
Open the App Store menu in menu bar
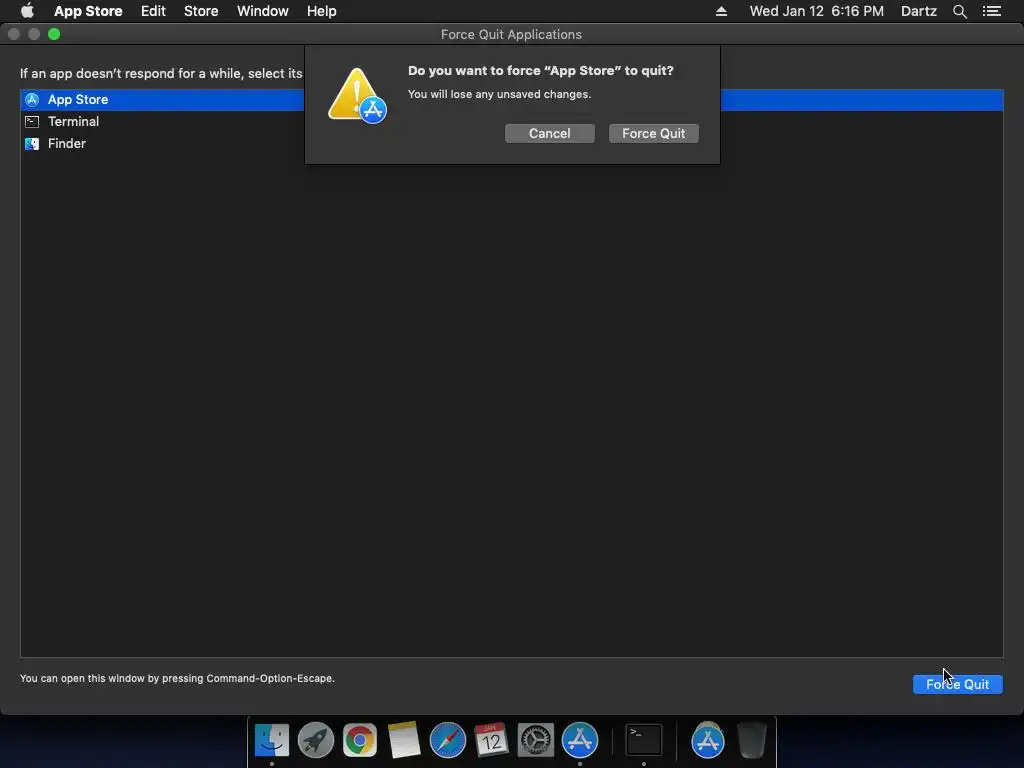point(88,11)
